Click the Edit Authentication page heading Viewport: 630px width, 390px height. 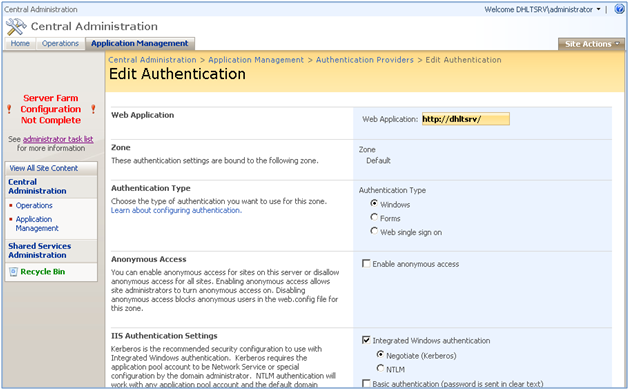click(x=177, y=74)
